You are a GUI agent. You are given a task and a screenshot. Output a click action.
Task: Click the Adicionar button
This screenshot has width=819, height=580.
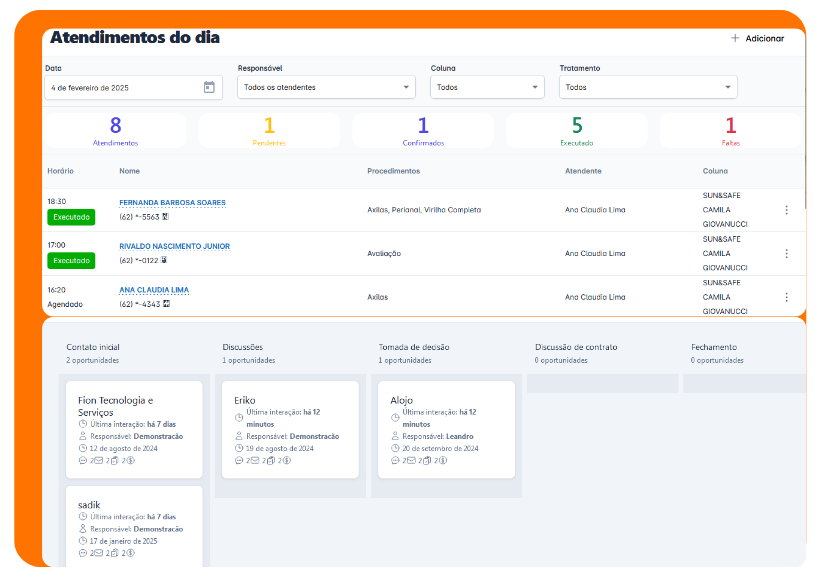757,38
